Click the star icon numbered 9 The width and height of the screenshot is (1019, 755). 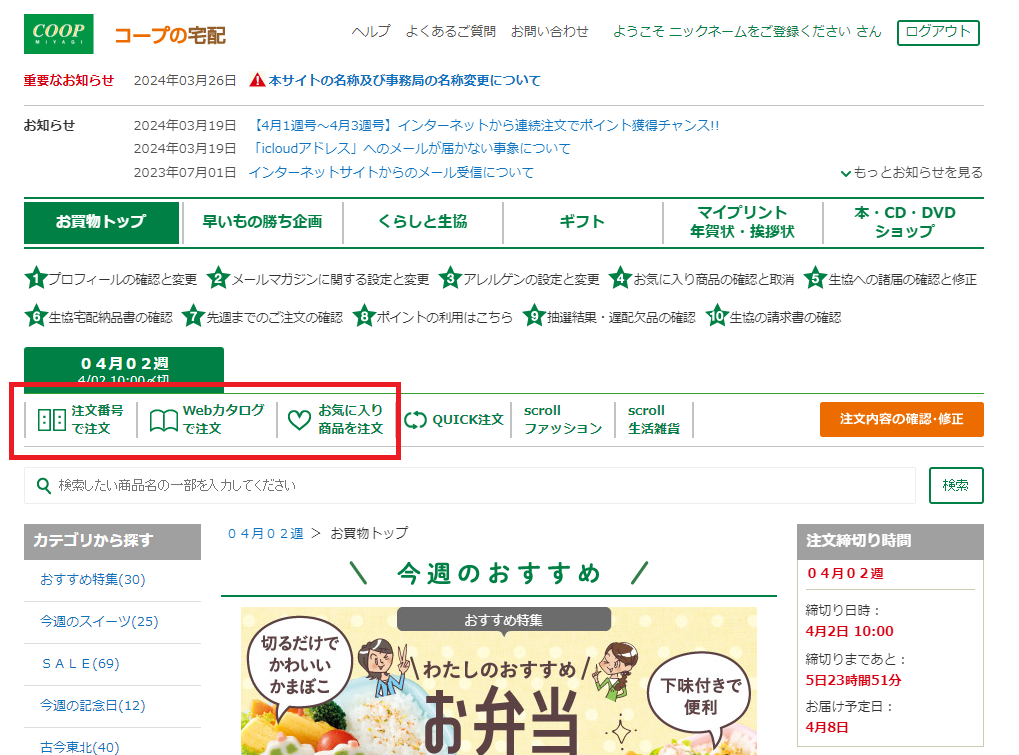(534, 316)
